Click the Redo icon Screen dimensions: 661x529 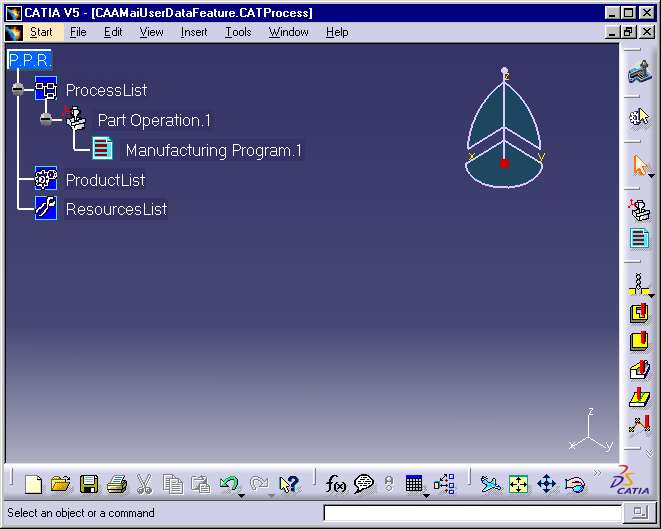pyautogui.click(x=259, y=483)
